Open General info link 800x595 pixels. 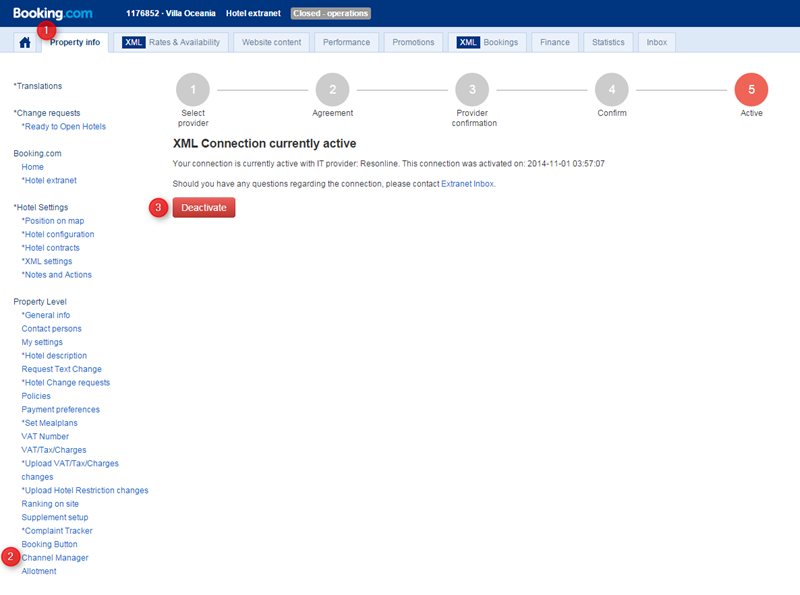pyautogui.click(x=46, y=315)
